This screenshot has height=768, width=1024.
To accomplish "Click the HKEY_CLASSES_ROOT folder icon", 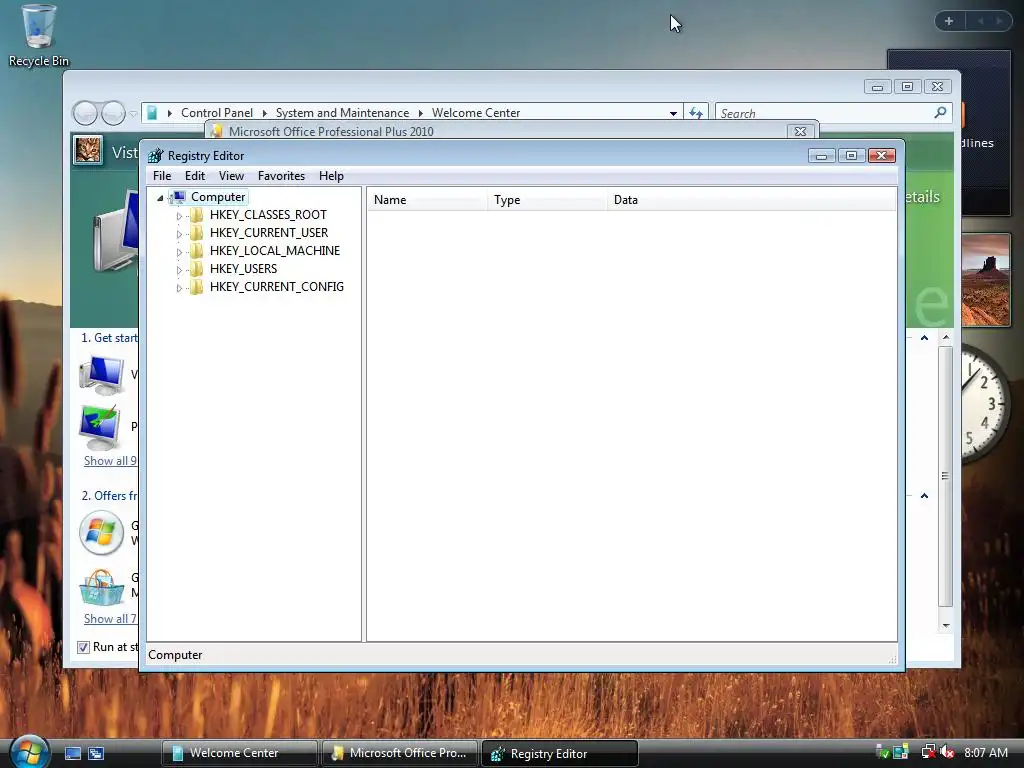I will 197,215.
